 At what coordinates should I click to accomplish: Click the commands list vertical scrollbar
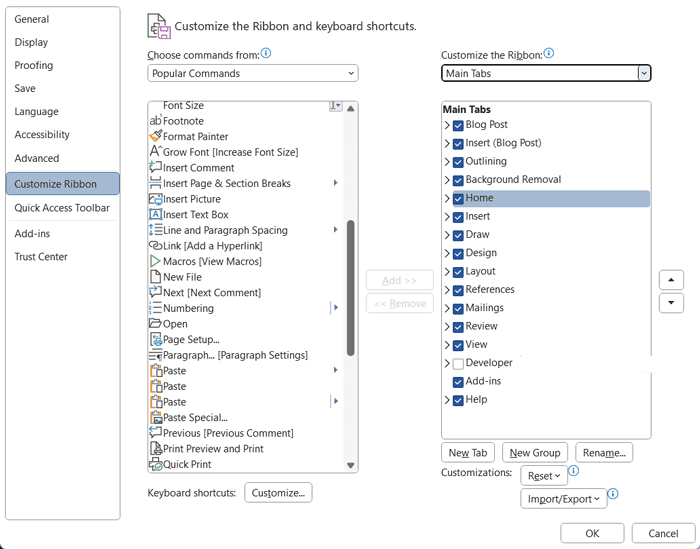[351, 288]
